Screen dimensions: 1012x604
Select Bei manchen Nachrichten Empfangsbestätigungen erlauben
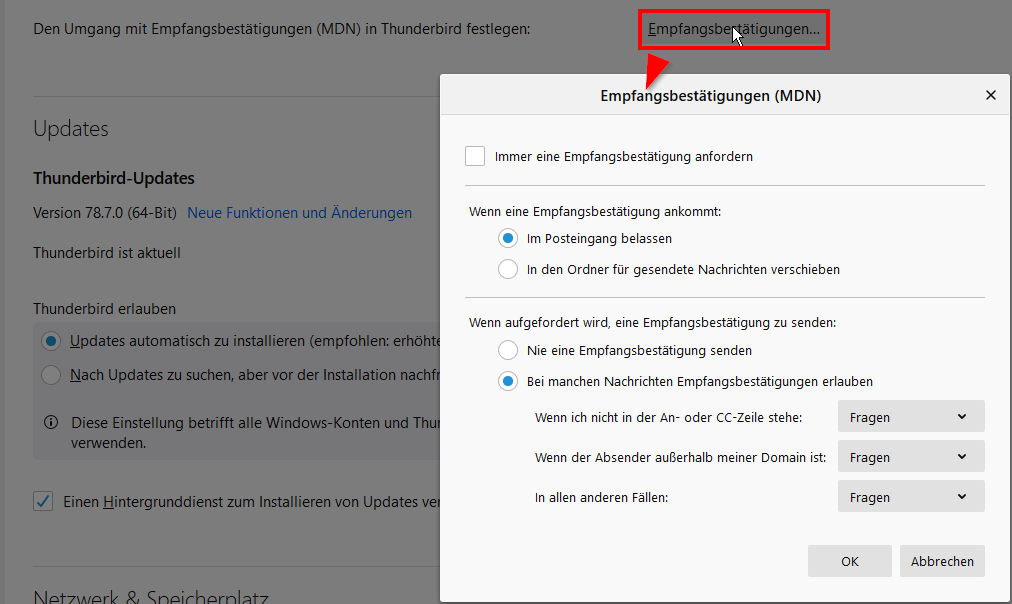(508, 381)
